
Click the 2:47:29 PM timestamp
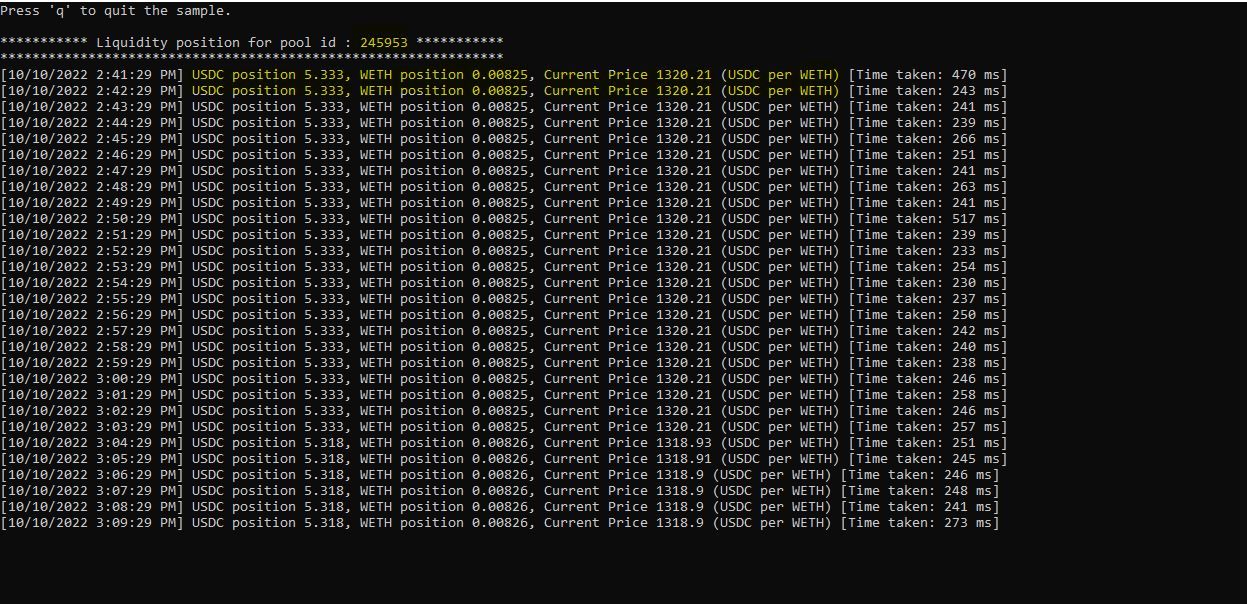(92, 171)
